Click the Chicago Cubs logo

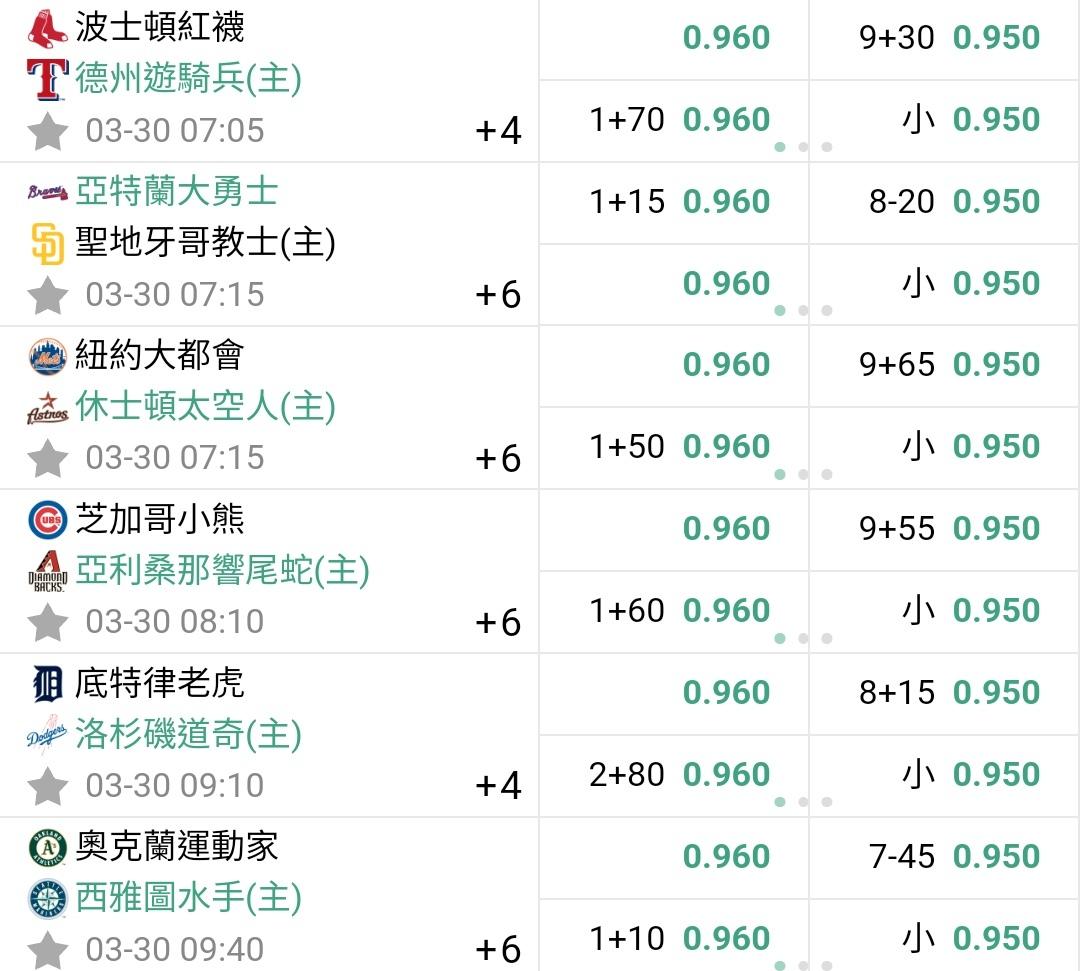tap(48, 520)
